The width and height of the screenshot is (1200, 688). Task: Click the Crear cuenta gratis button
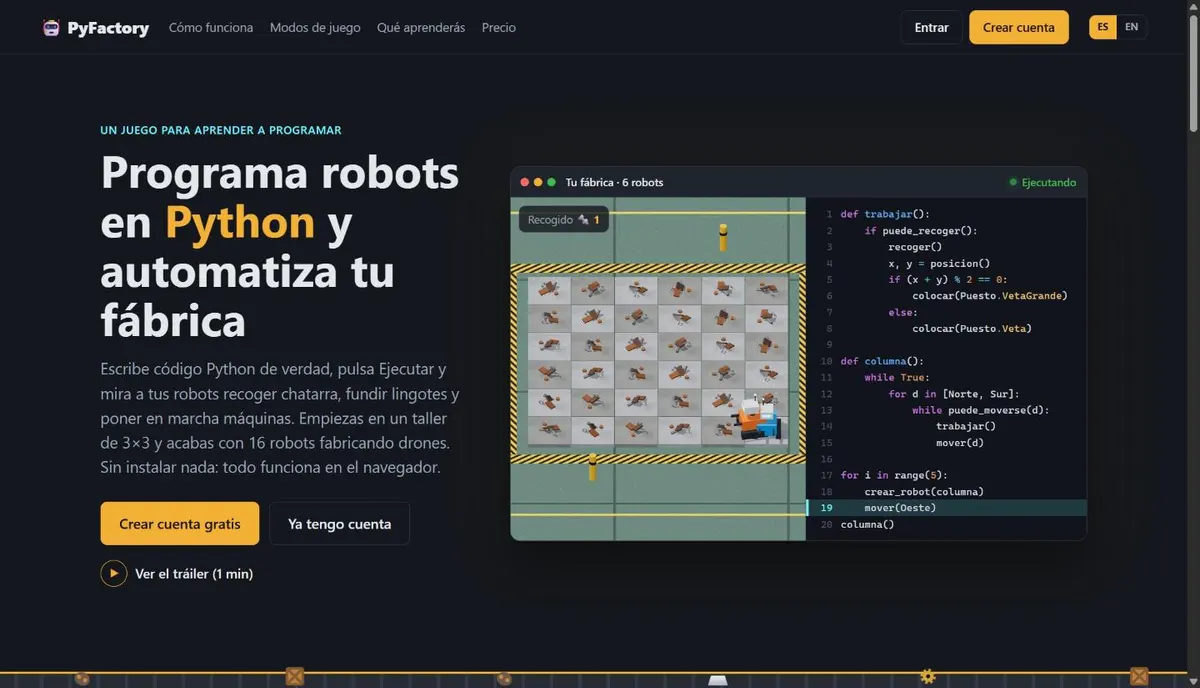(180, 524)
